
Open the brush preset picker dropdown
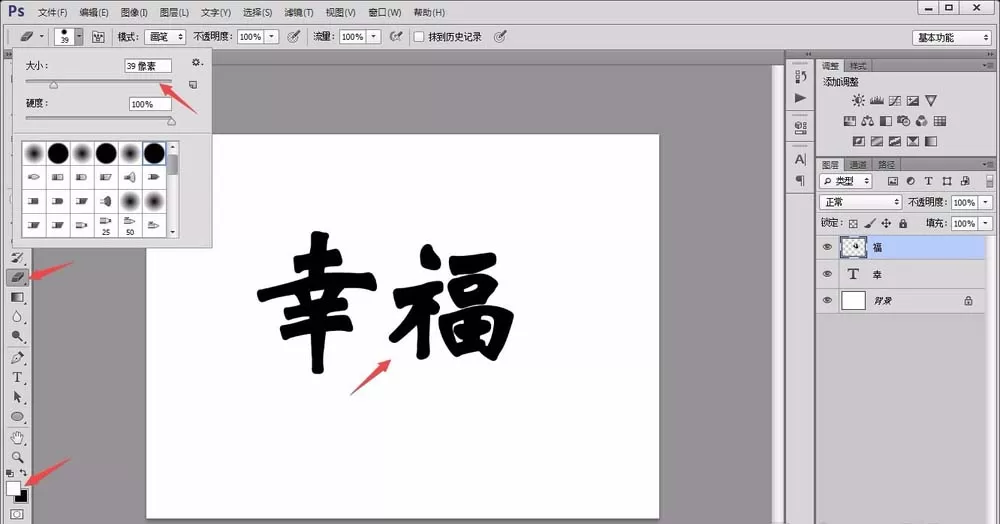(79, 37)
